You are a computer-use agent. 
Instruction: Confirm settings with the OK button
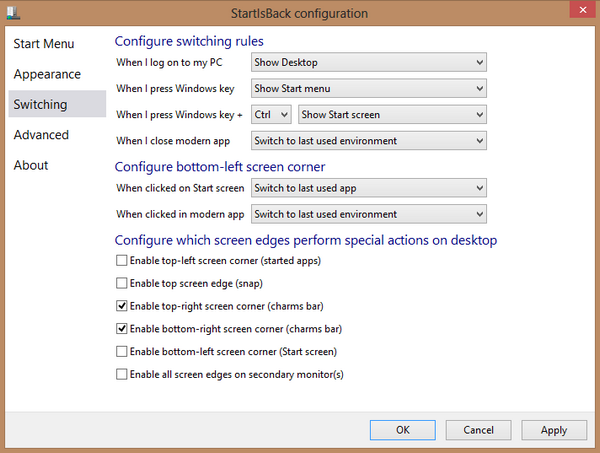point(403,430)
